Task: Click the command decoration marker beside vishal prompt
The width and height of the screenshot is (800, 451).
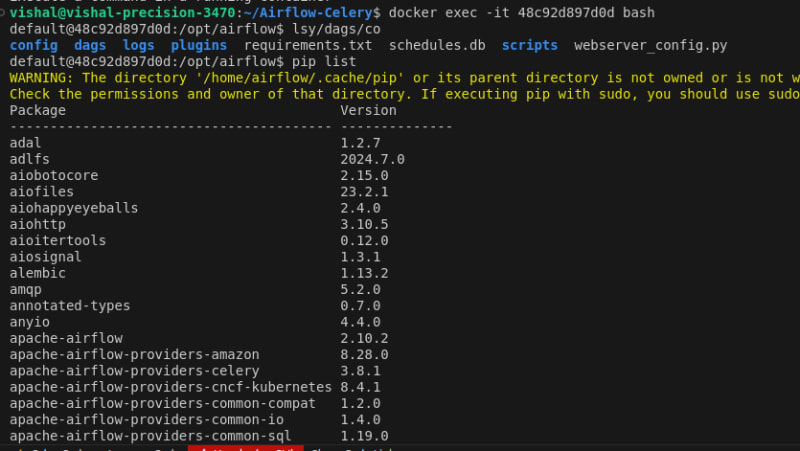Action: click(3, 13)
